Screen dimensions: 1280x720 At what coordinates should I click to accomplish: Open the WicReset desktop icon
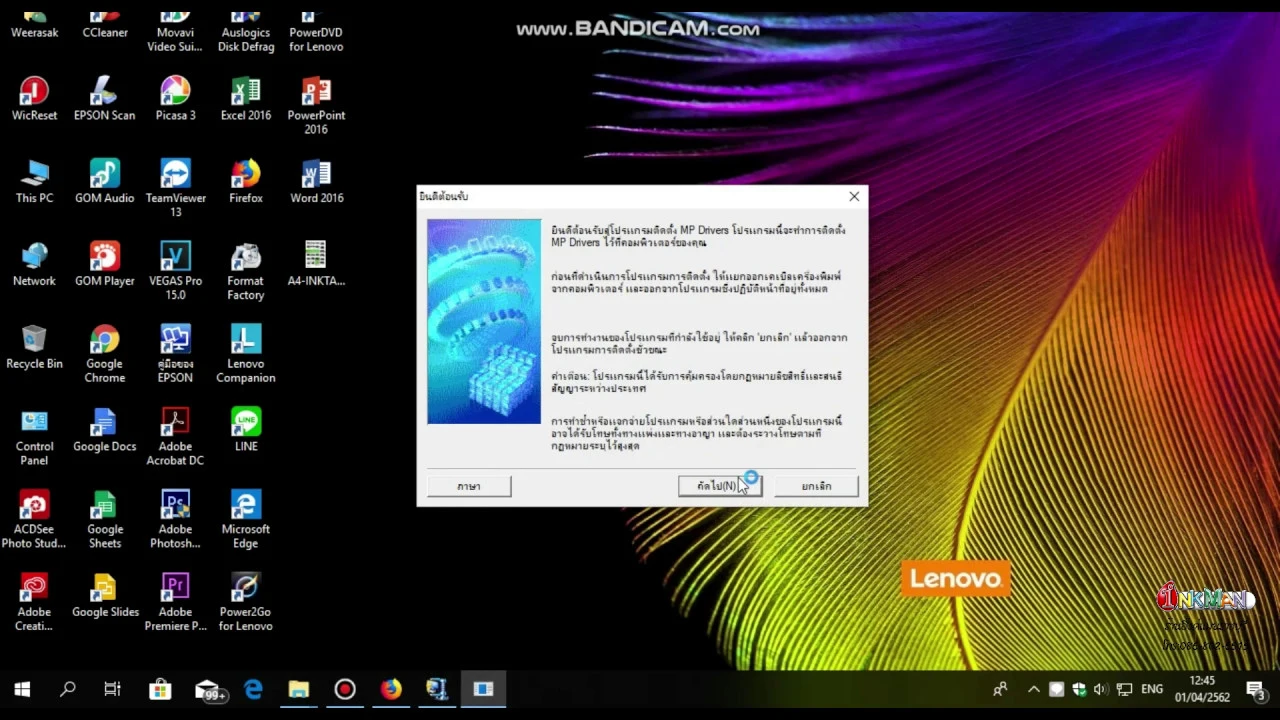[x=34, y=99]
